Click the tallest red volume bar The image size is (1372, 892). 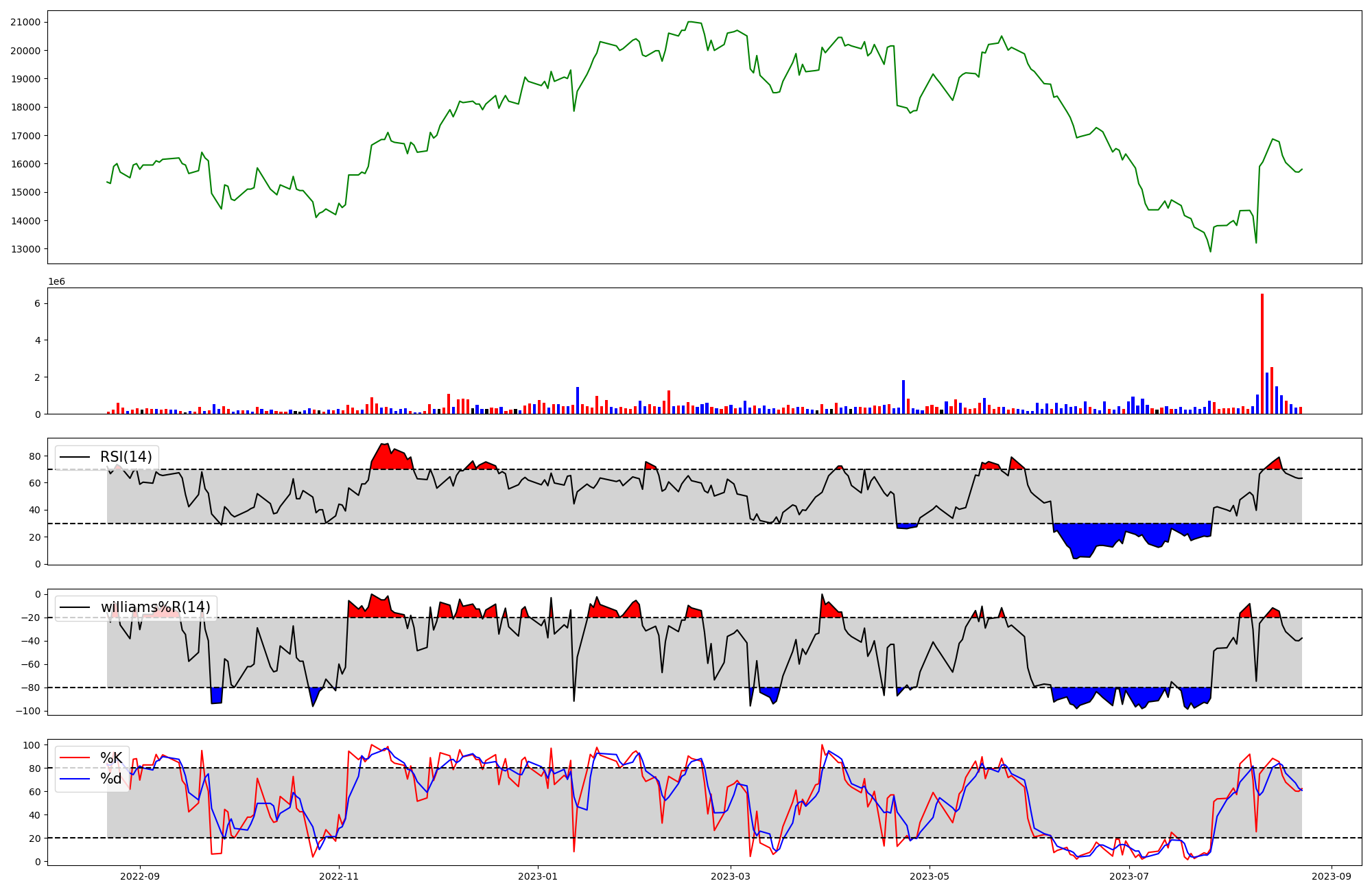click(x=1262, y=353)
